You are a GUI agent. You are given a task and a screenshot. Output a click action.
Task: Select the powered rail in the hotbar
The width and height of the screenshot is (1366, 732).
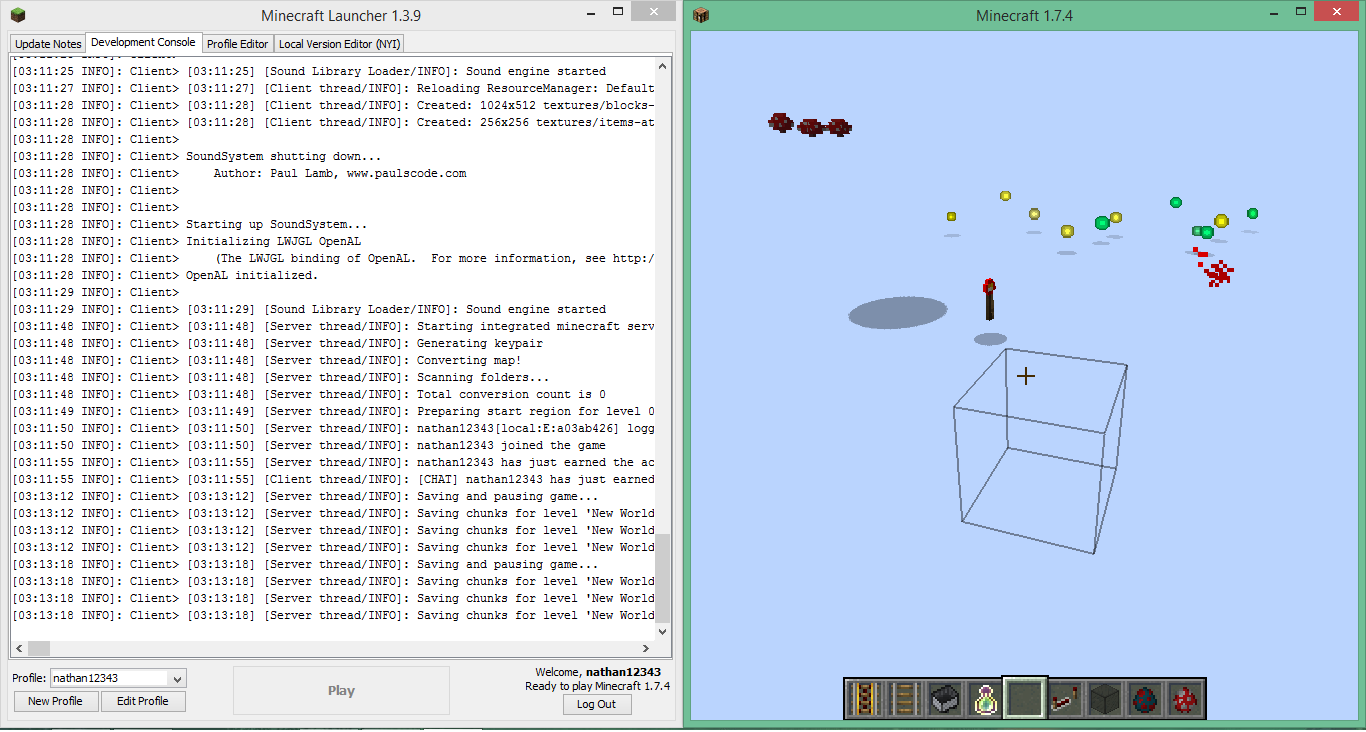[x=866, y=698]
